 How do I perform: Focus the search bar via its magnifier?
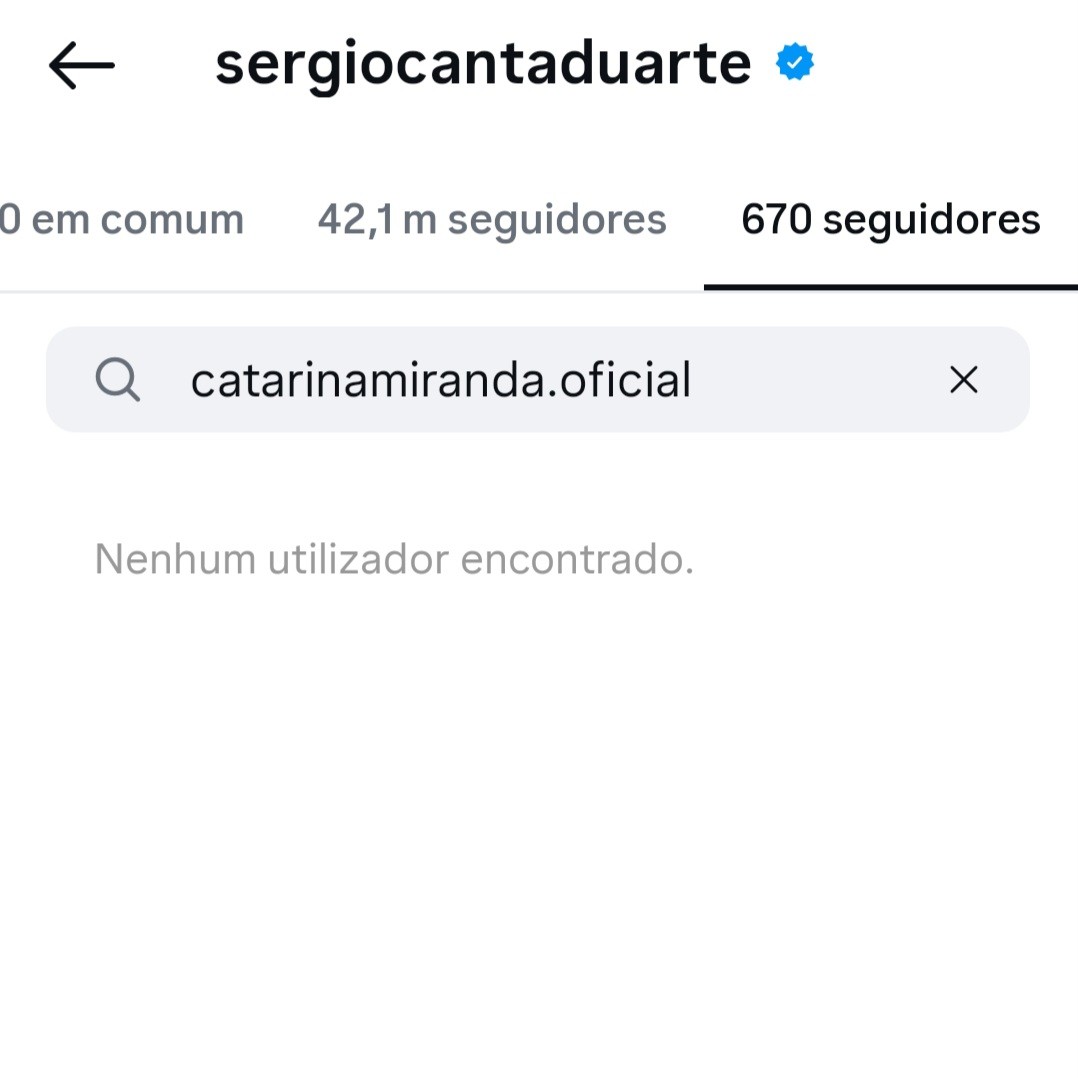[x=118, y=380]
